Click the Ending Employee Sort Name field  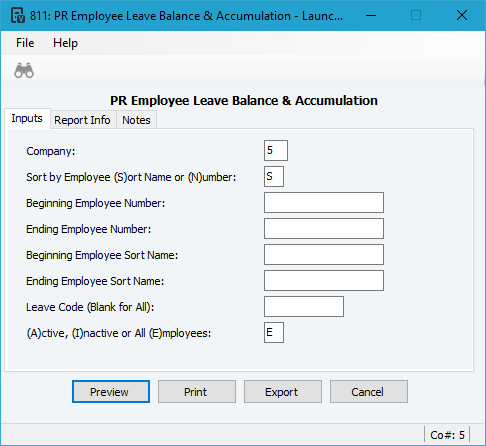coord(324,280)
